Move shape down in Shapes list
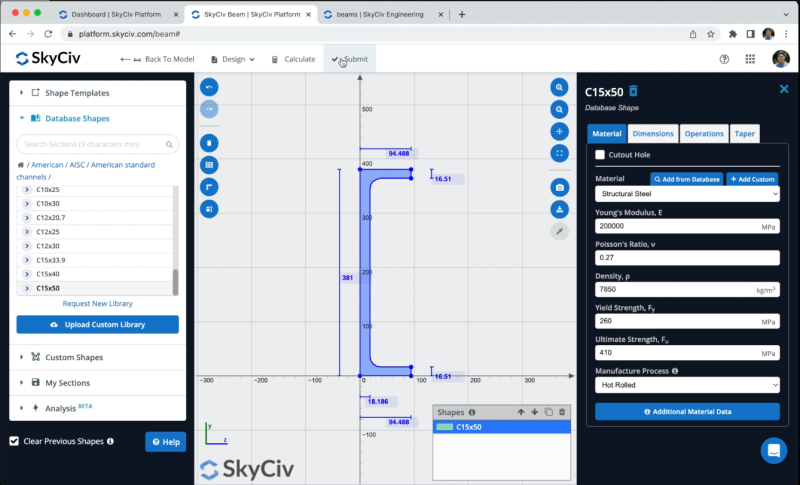The width and height of the screenshot is (800, 485). (534, 412)
